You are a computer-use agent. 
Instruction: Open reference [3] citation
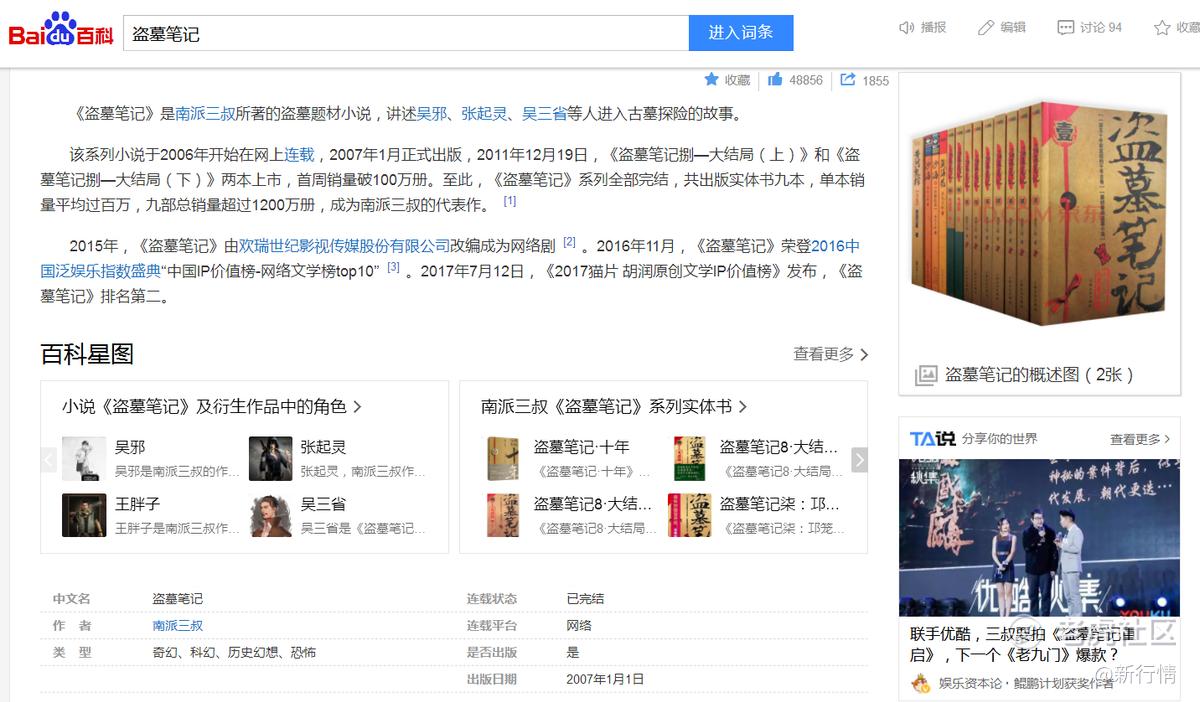point(394,267)
